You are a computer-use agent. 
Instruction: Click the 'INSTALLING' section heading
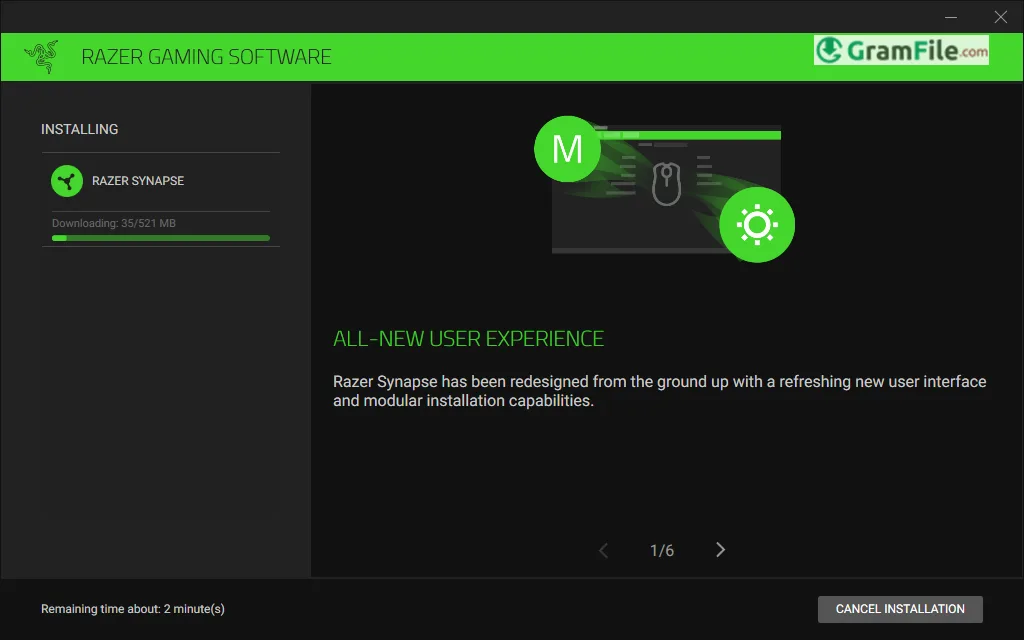click(x=80, y=129)
